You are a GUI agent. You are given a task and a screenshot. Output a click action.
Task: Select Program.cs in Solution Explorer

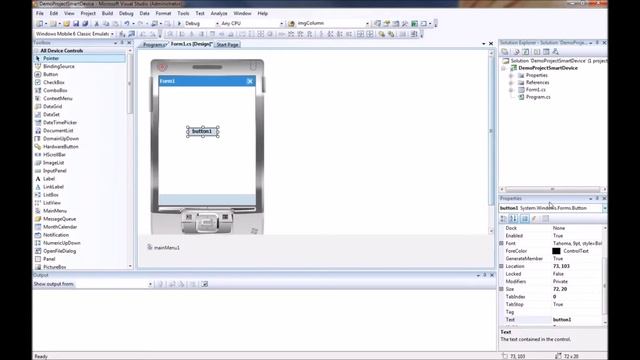click(x=538, y=97)
